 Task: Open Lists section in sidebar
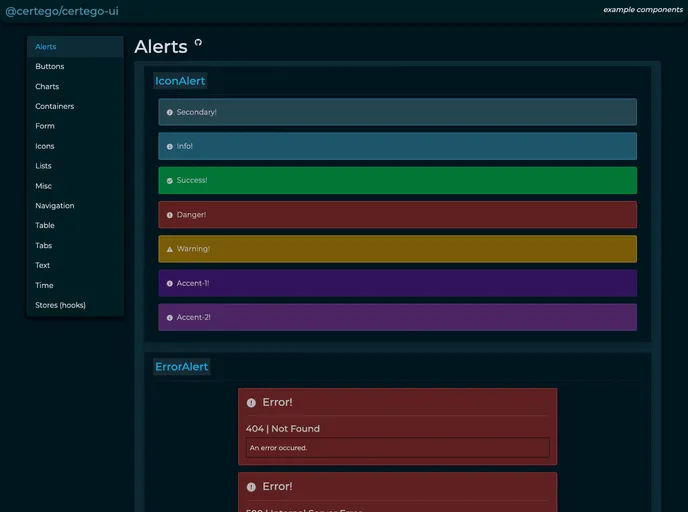pyautogui.click(x=75, y=166)
